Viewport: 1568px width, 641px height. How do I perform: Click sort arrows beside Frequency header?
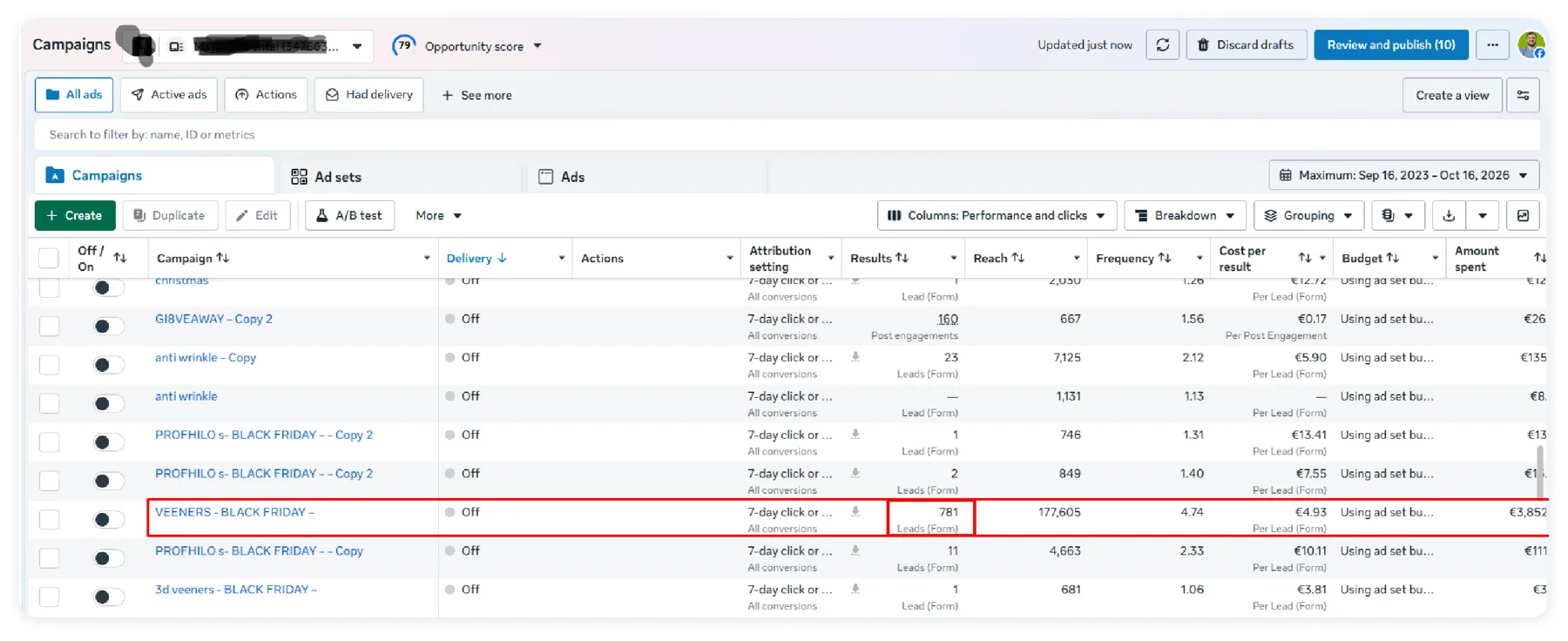click(1164, 258)
